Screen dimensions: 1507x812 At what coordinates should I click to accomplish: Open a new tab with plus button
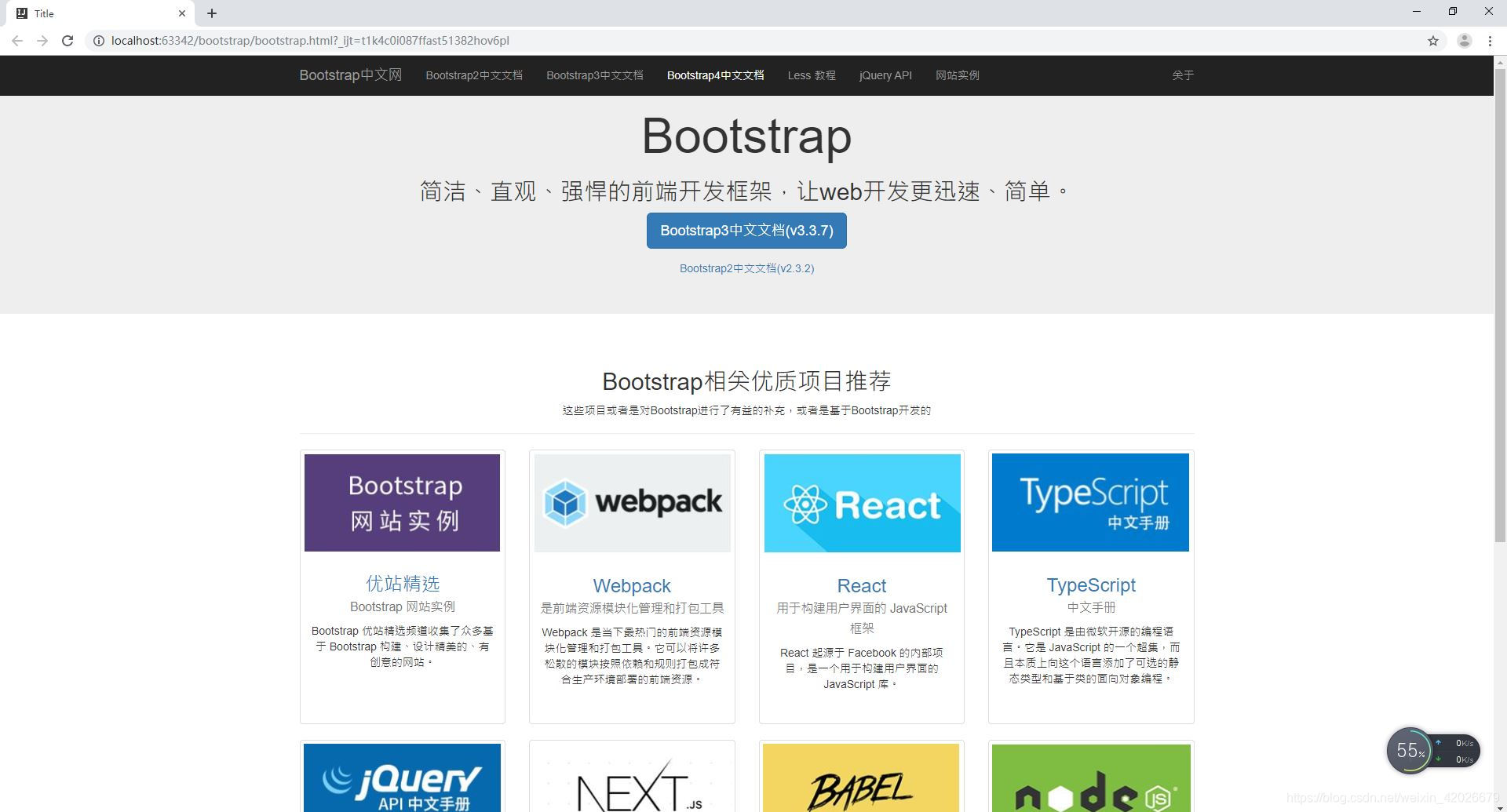[x=212, y=13]
